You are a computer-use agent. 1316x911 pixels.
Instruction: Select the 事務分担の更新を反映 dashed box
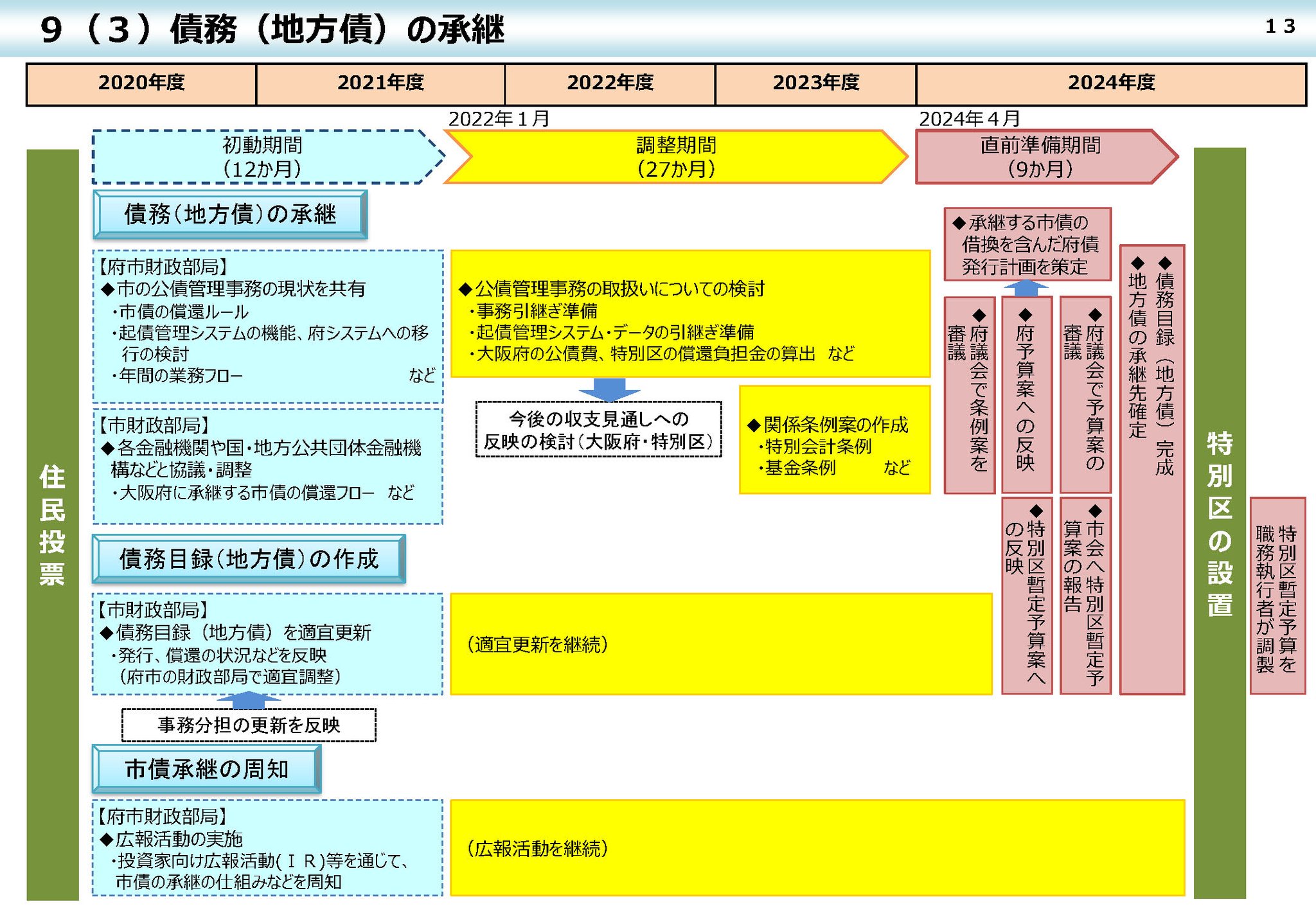(249, 725)
